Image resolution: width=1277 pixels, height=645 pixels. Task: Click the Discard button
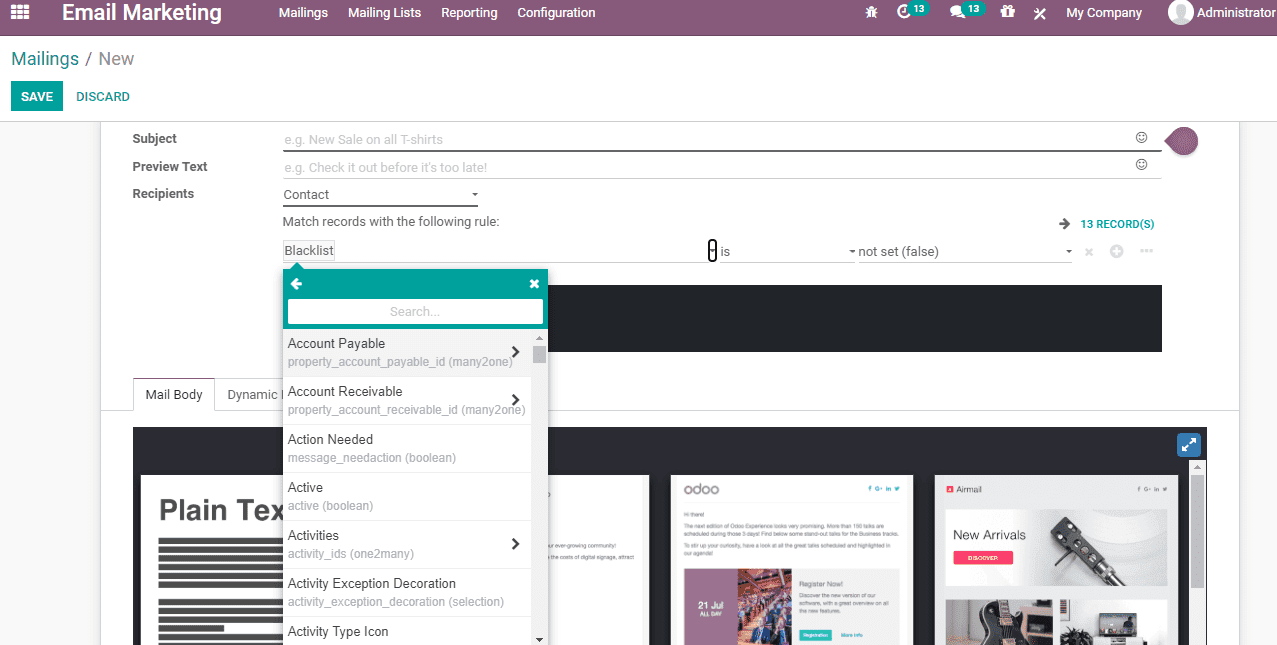pyautogui.click(x=103, y=97)
